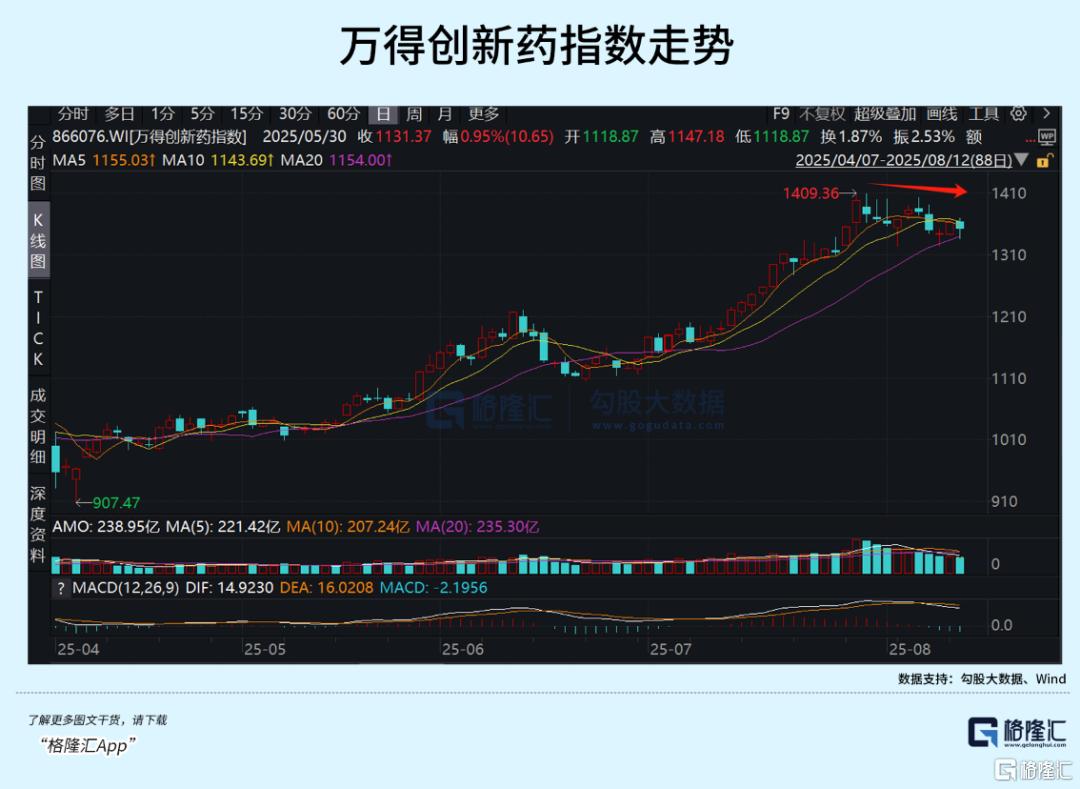The height and width of the screenshot is (789, 1080).
Task: Click the DEA: 16.0208 value
Action: click(327, 588)
